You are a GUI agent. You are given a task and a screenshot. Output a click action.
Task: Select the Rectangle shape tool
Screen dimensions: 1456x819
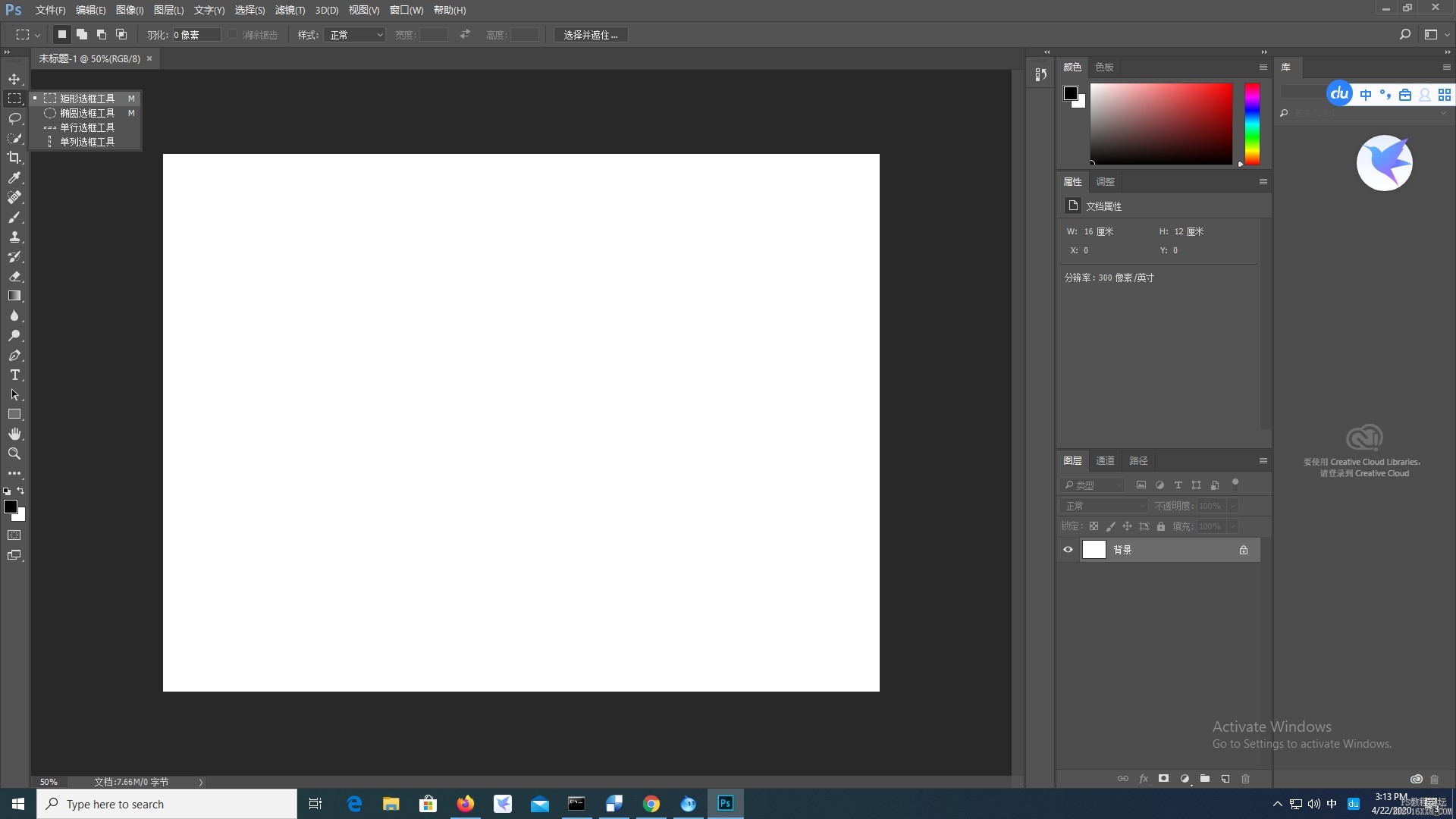tap(14, 414)
